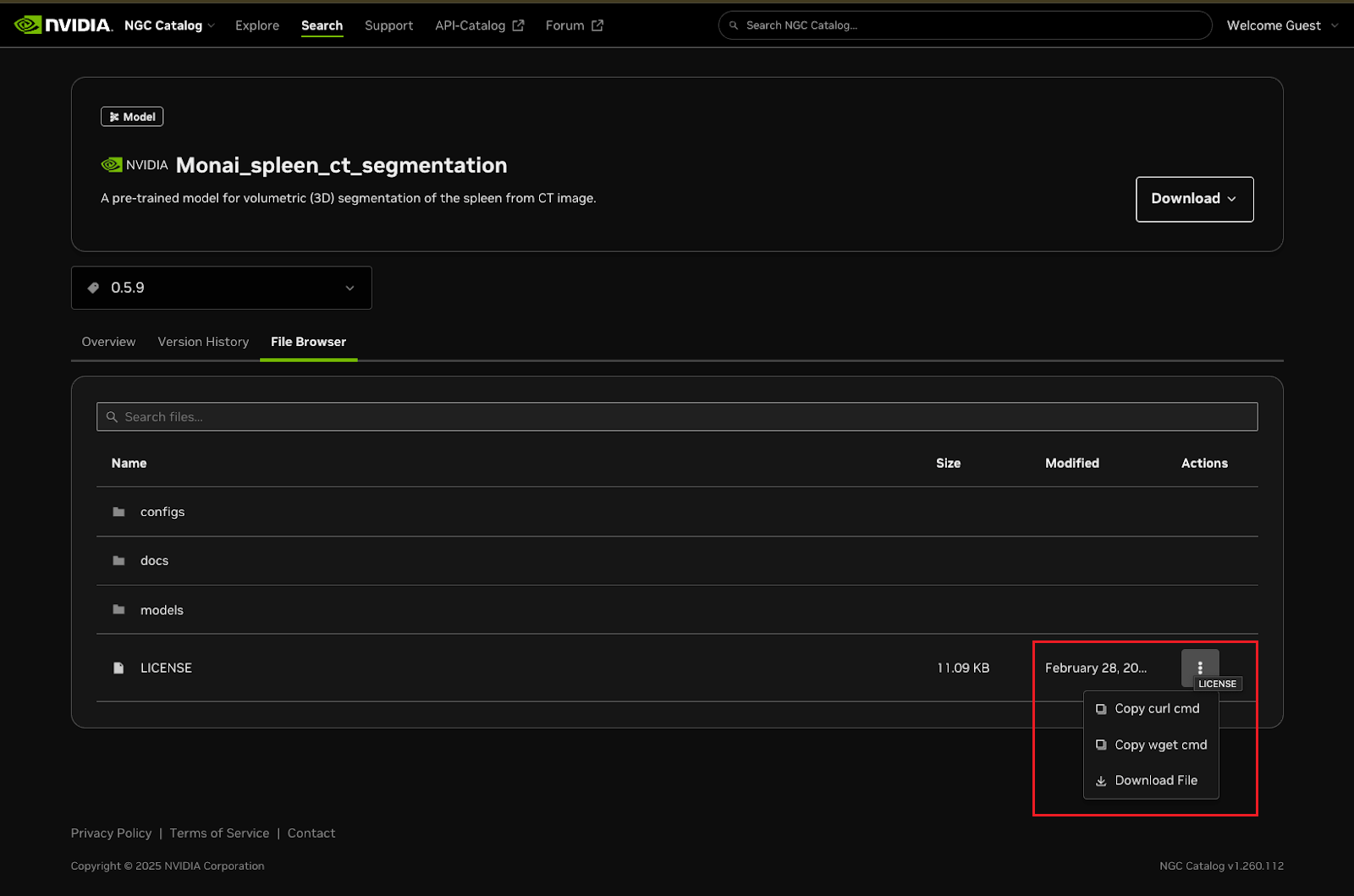Open the docs folder
Image resolution: width=1354 pixels, height=896 pixels.
(154, 560)
